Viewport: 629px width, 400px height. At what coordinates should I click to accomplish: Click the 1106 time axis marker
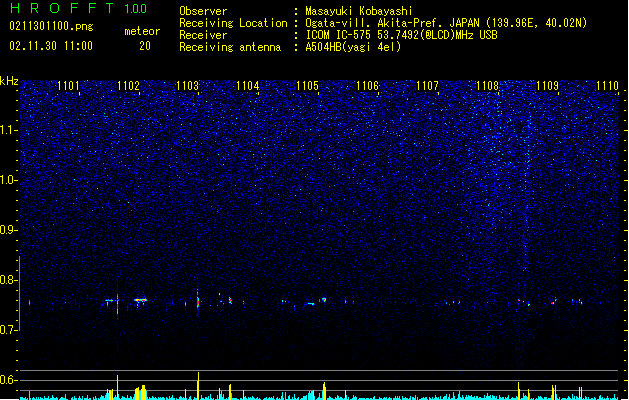pos(367,85)
